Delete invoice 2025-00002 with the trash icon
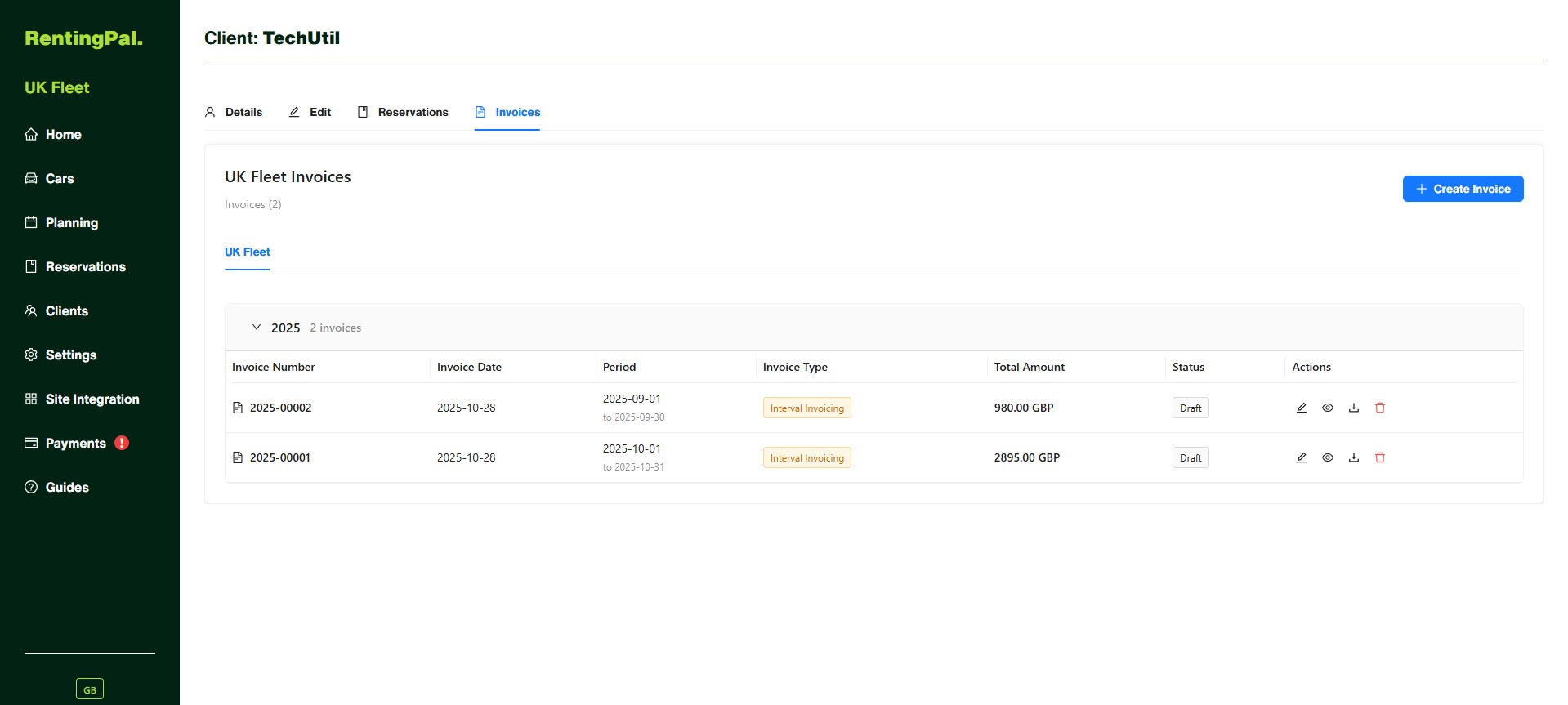Screen dimensions: 1568x705 (1380, 408)
